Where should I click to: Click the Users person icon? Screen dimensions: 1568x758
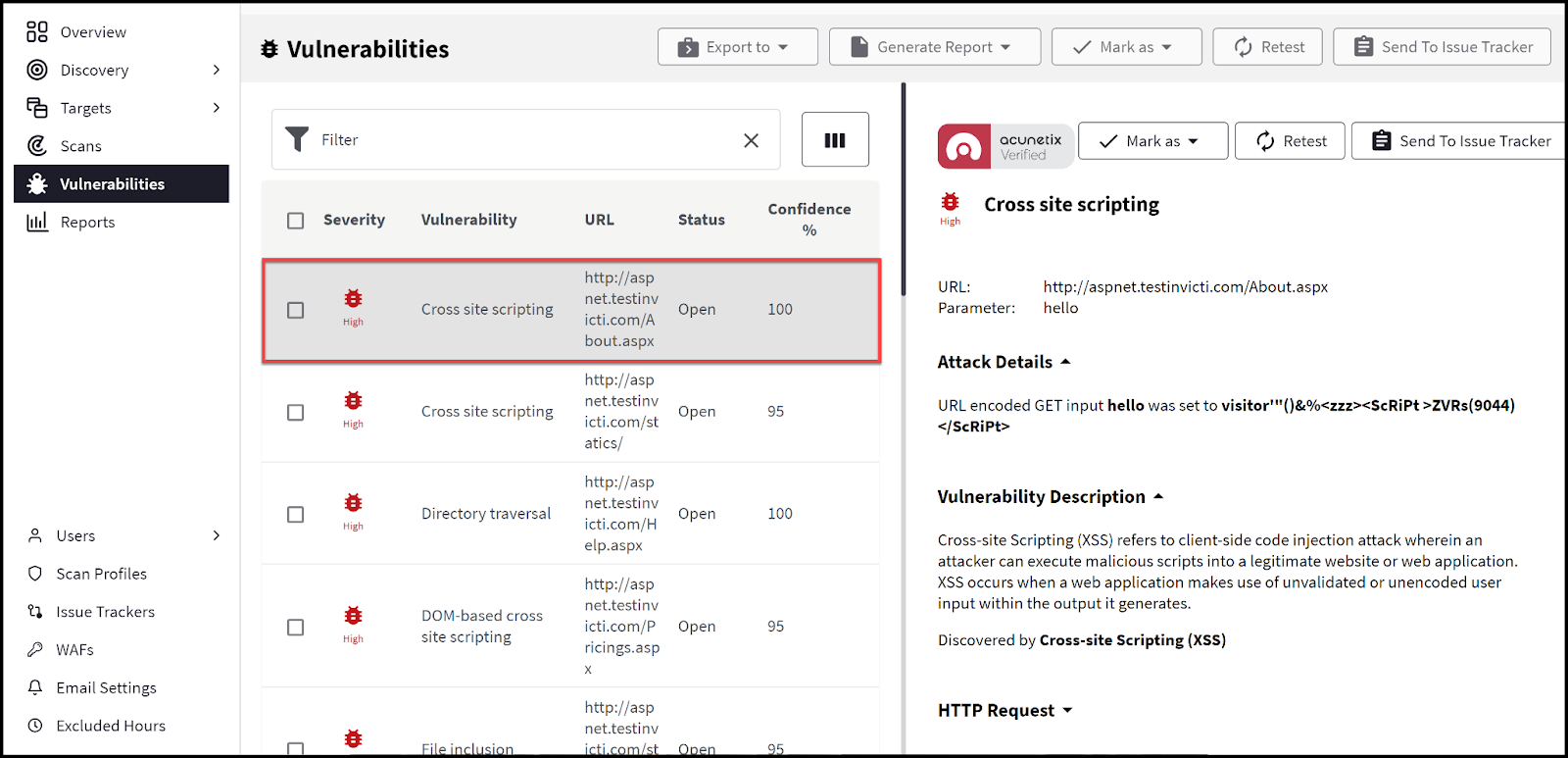(x=35, y=535)
